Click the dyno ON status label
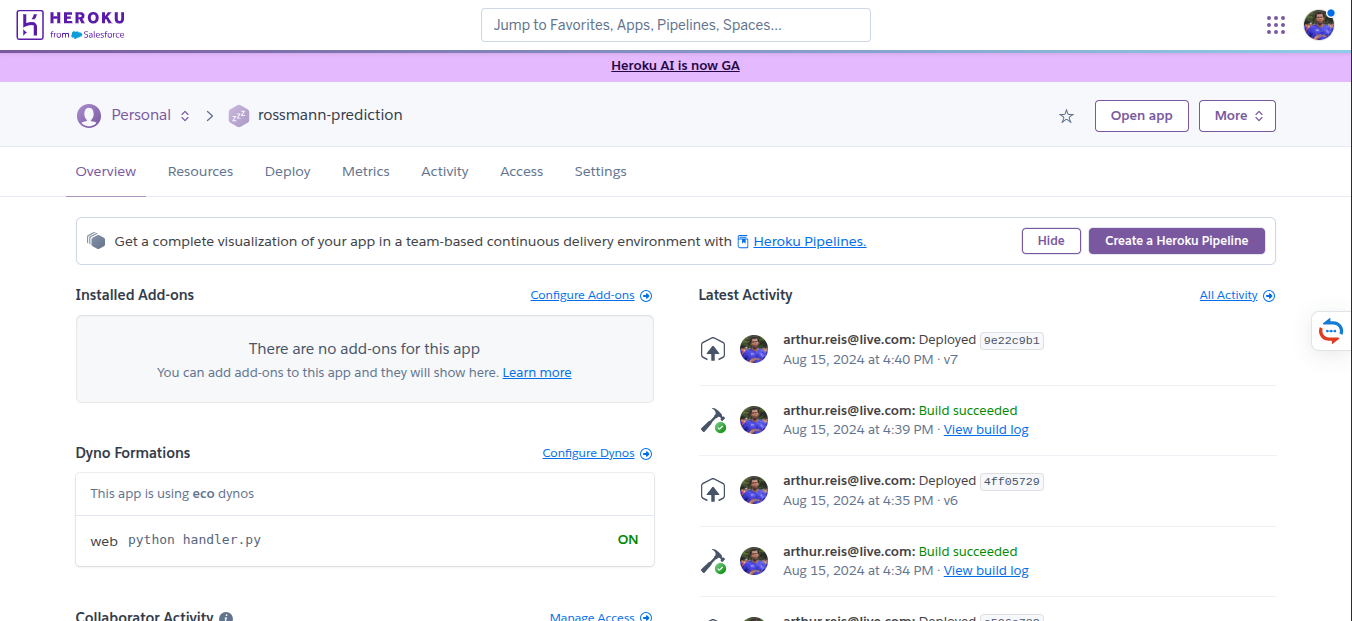1352x621 pixels. tap(628, 540)
